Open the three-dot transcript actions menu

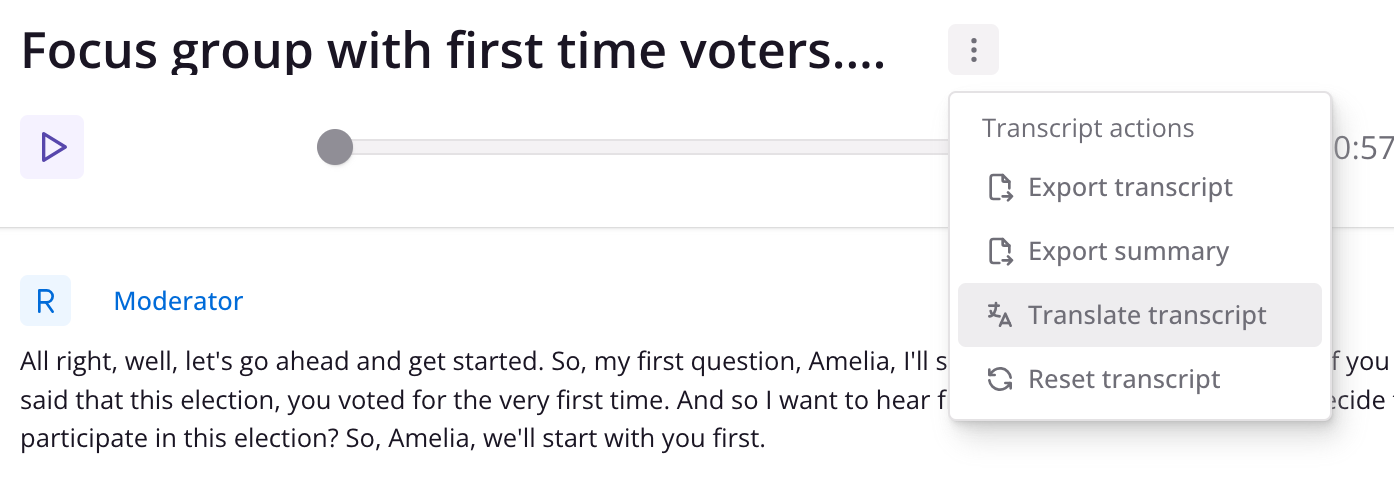(973, 49)
